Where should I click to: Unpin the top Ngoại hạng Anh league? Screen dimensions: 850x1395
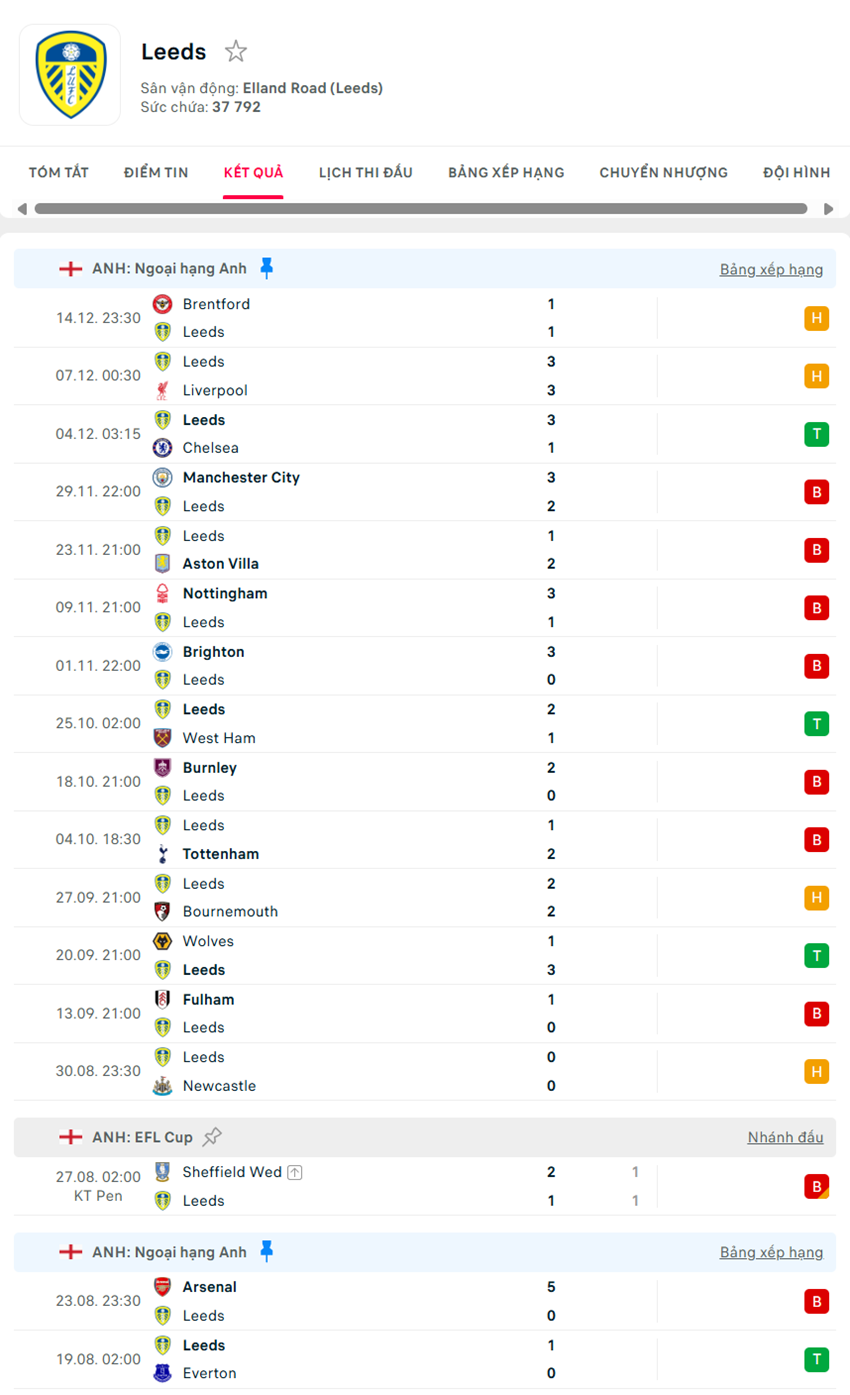(266, 268)
